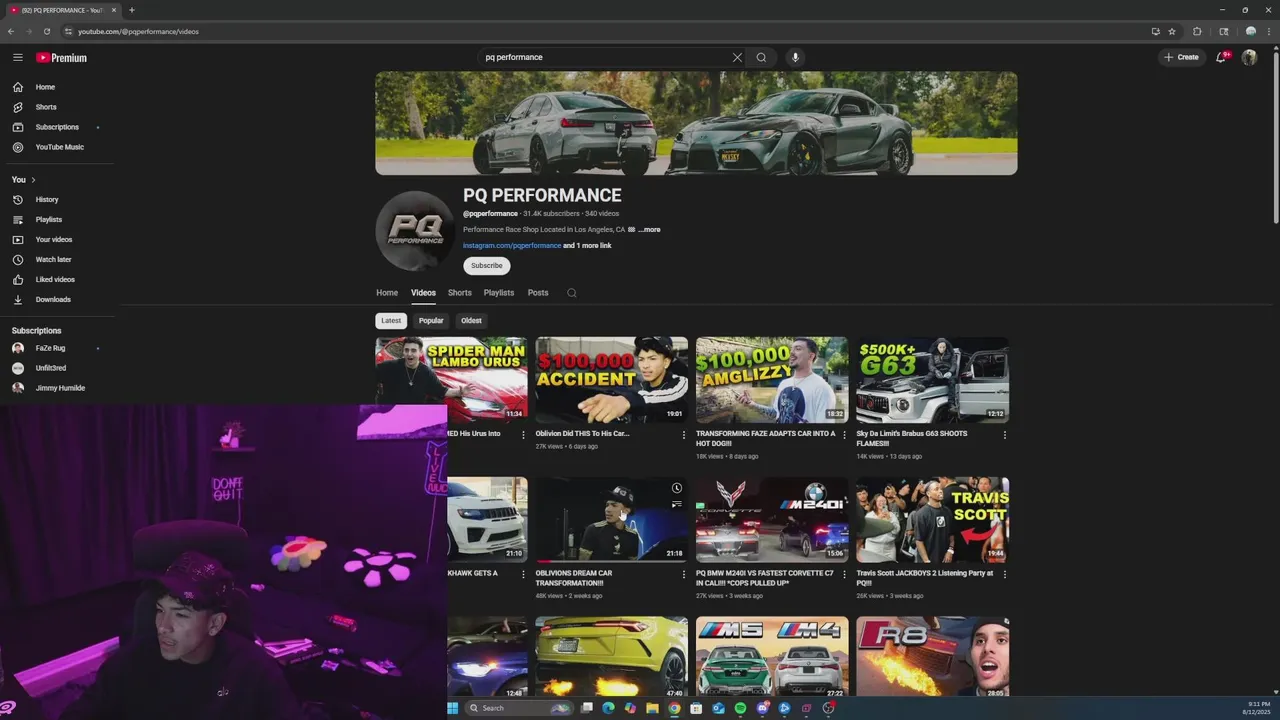Viewport: 1280px width, 720px height.
Task: Select the PQ PERFORMANCE browser tab
Action: point(62,10)
